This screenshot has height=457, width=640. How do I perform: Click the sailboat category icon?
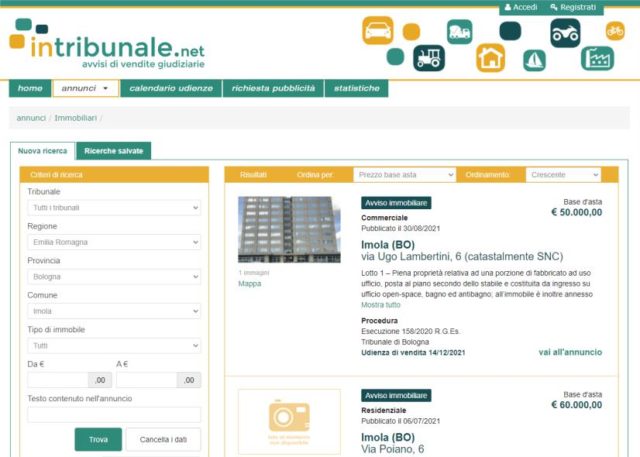pyautogui.click(x=534, y=60)
